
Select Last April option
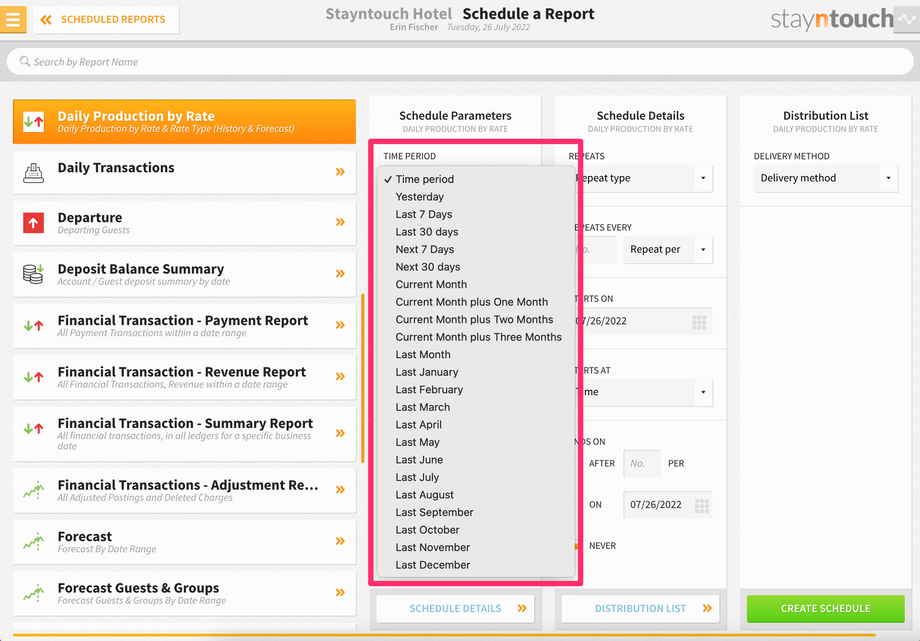pos(476,425)
